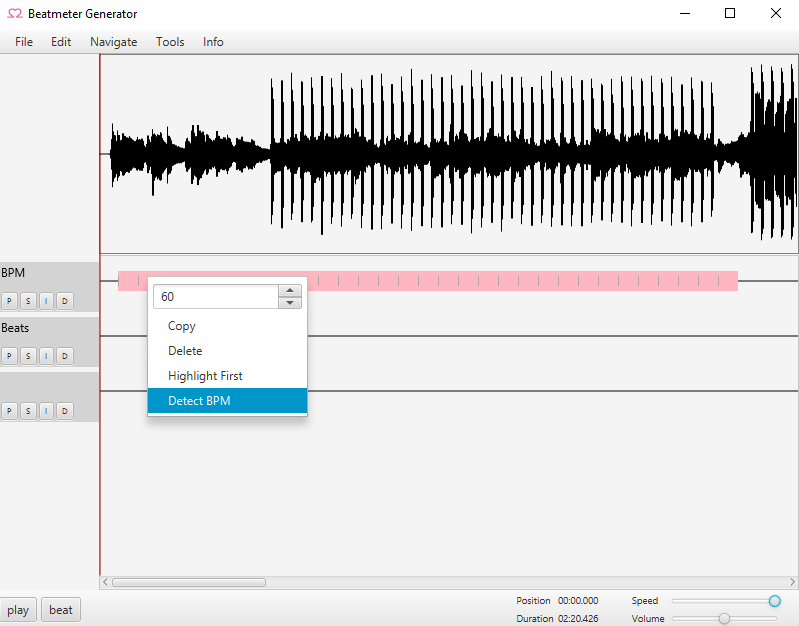Screen dimensions: 799x626
Task: Toggle the S button on Beats track
Action: point(28,356)
